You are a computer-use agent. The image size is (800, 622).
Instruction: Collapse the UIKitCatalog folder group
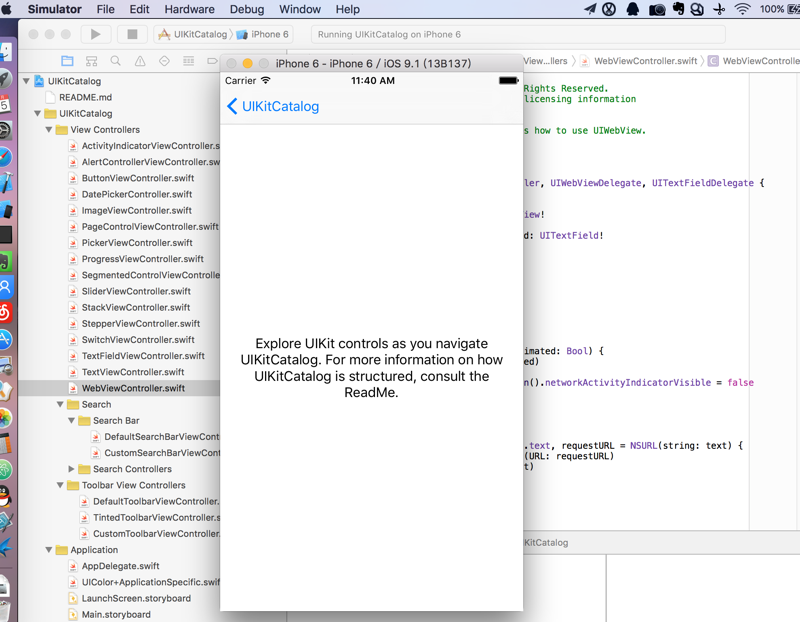click(x=37, y=113)
